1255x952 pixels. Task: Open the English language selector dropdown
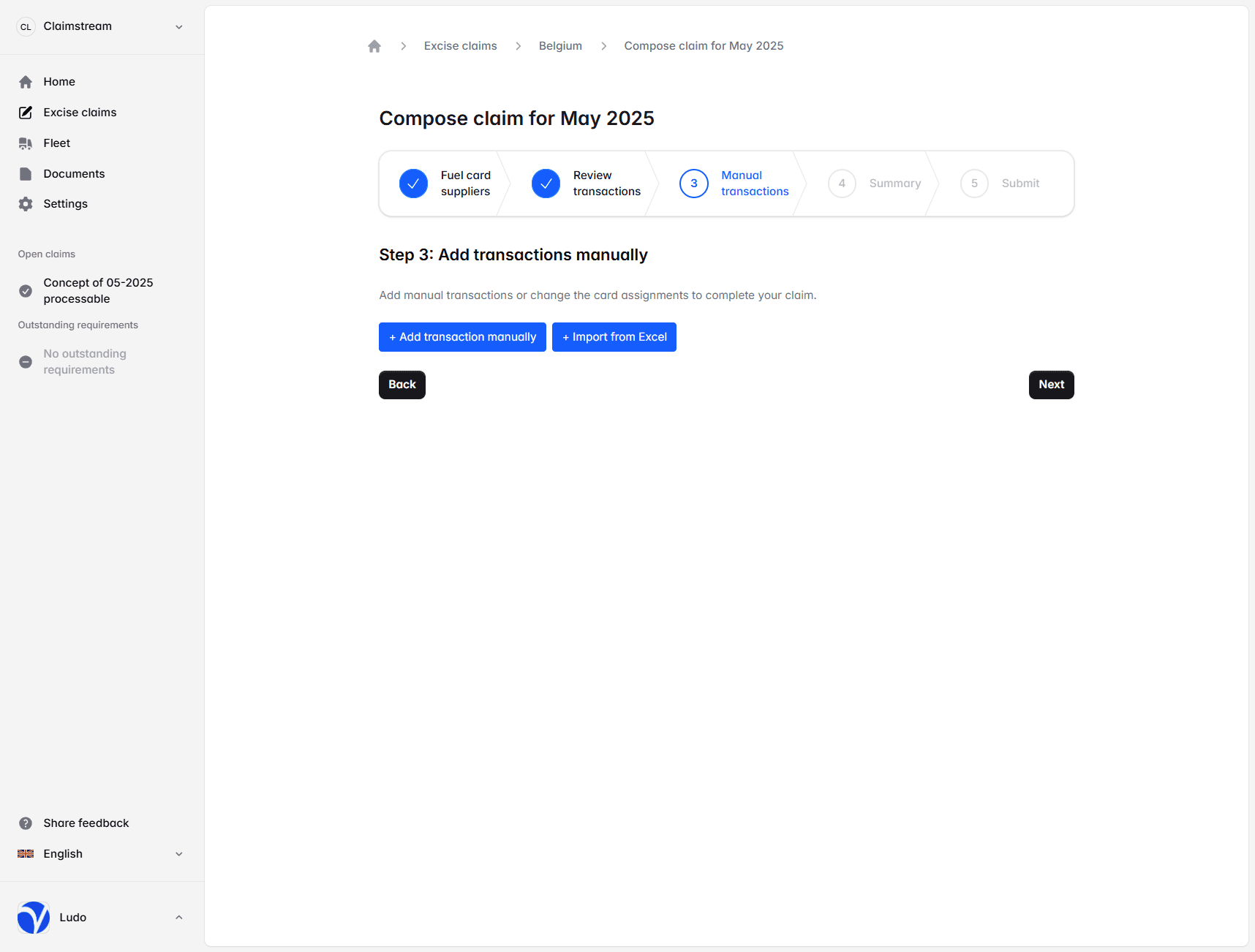click(x=178, y=854)
